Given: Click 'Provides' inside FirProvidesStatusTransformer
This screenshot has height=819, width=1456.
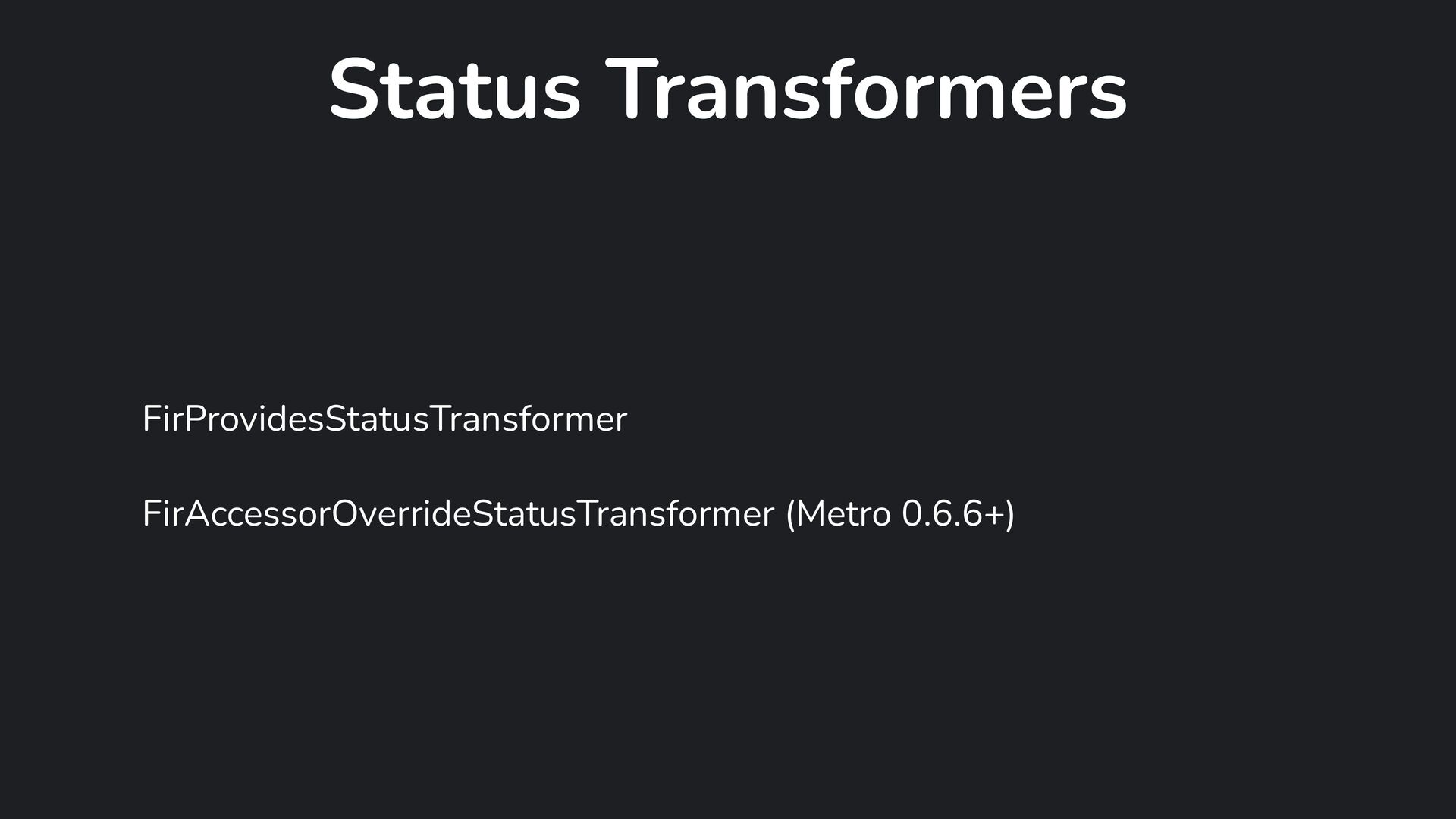Looking at the screenshot, I should click(253, 419).
